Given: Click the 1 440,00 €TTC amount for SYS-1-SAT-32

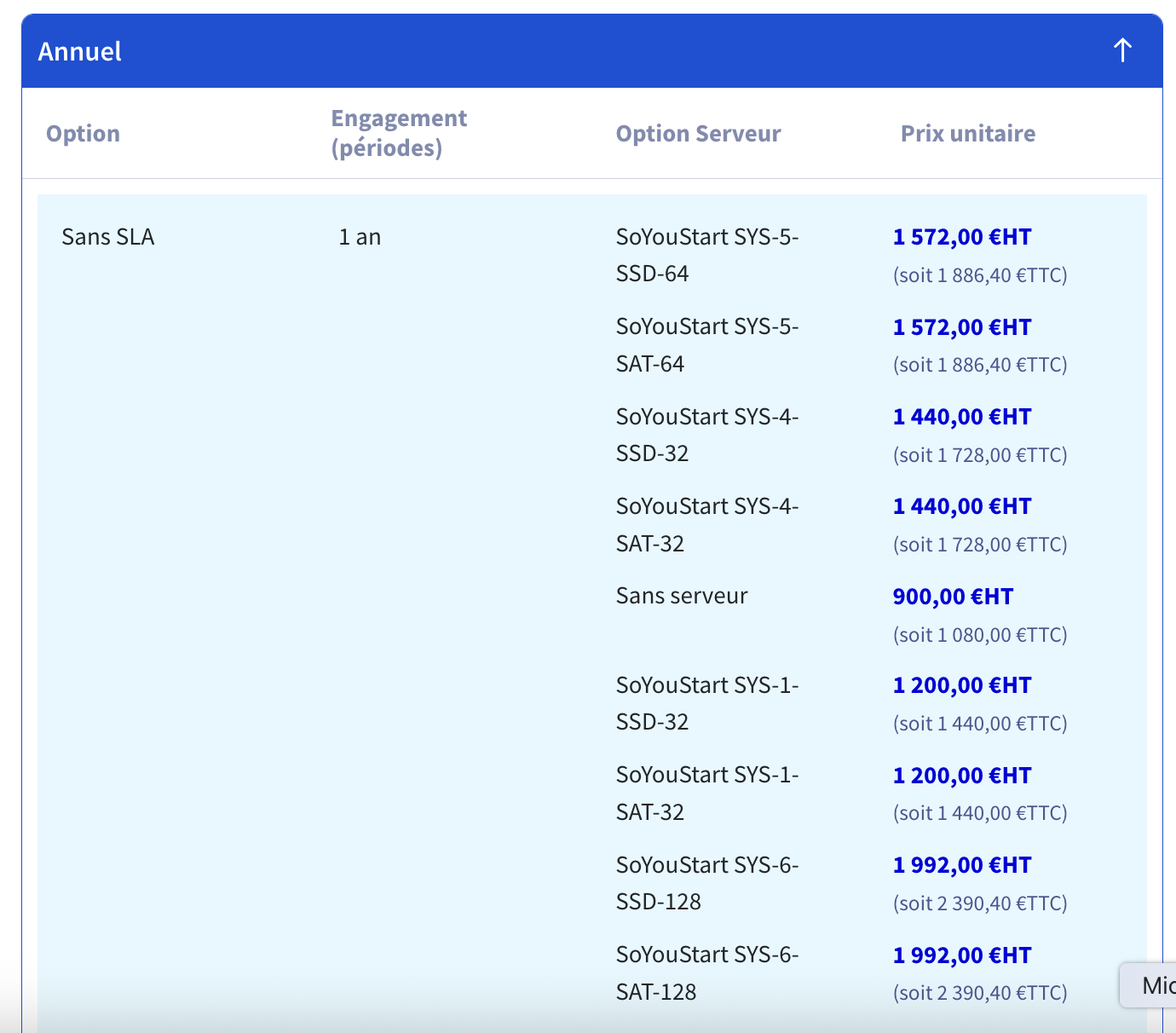Looking at the screenshot, I should pyautogui.click(x=980, y=813).
